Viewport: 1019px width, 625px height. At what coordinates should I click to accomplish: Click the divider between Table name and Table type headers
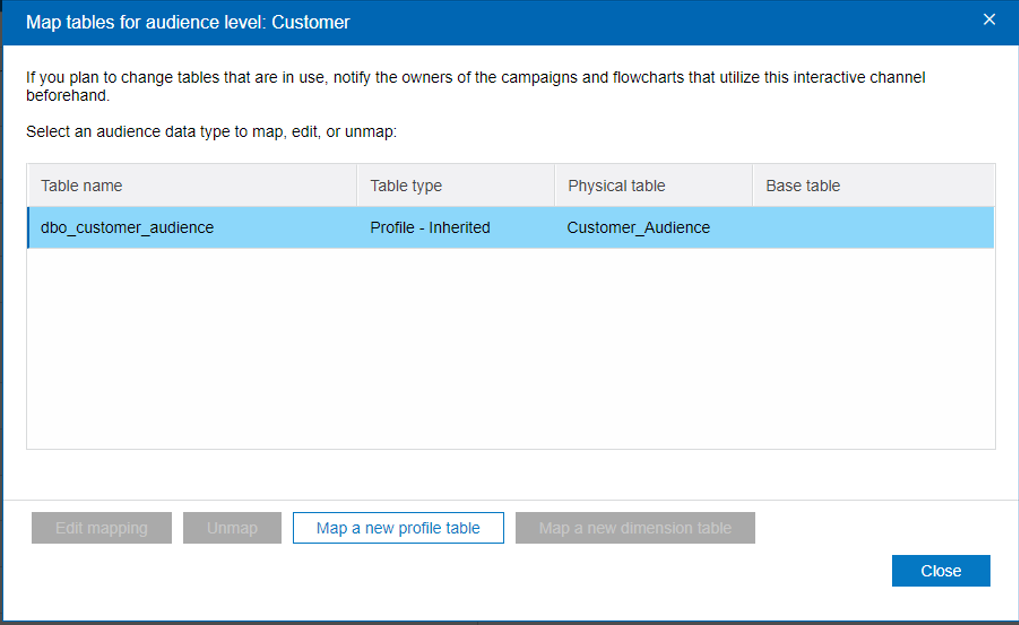click(x=357, y=185)
